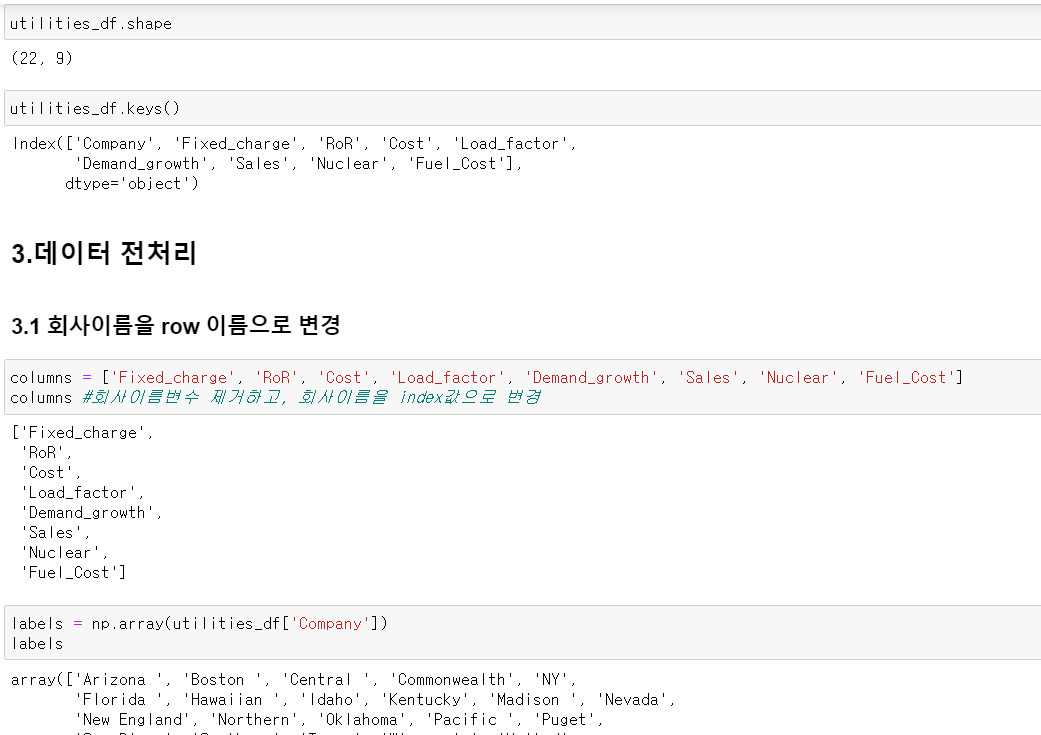This screenshot has height=735, width=1041.
Task: Select the '3.1 회사이름을 row 이름으로 변경' subheading
Action: click(x=175, y=325)
